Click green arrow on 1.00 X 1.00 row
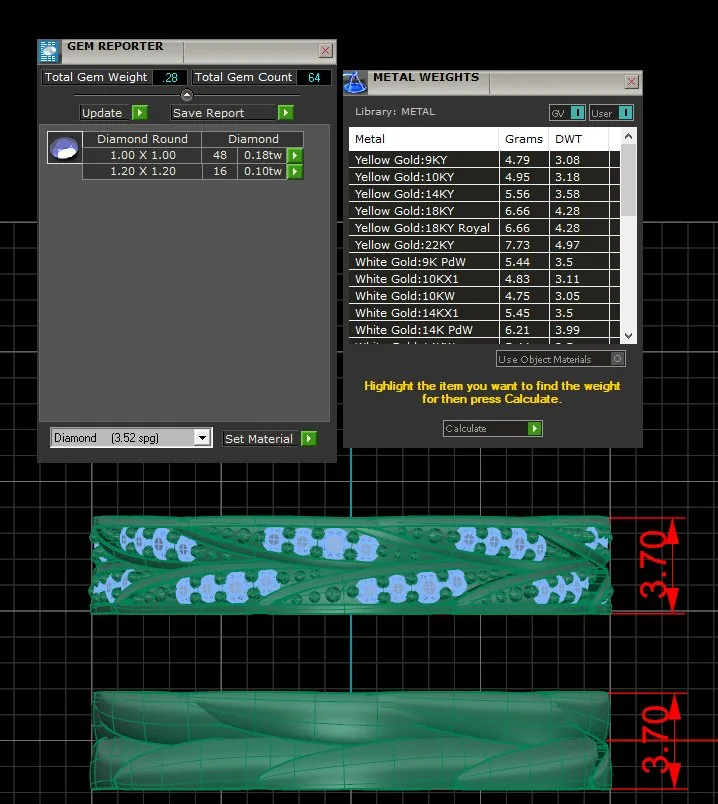Image resolution: width=718 pixels, height=804 pixels. point(295,155)
